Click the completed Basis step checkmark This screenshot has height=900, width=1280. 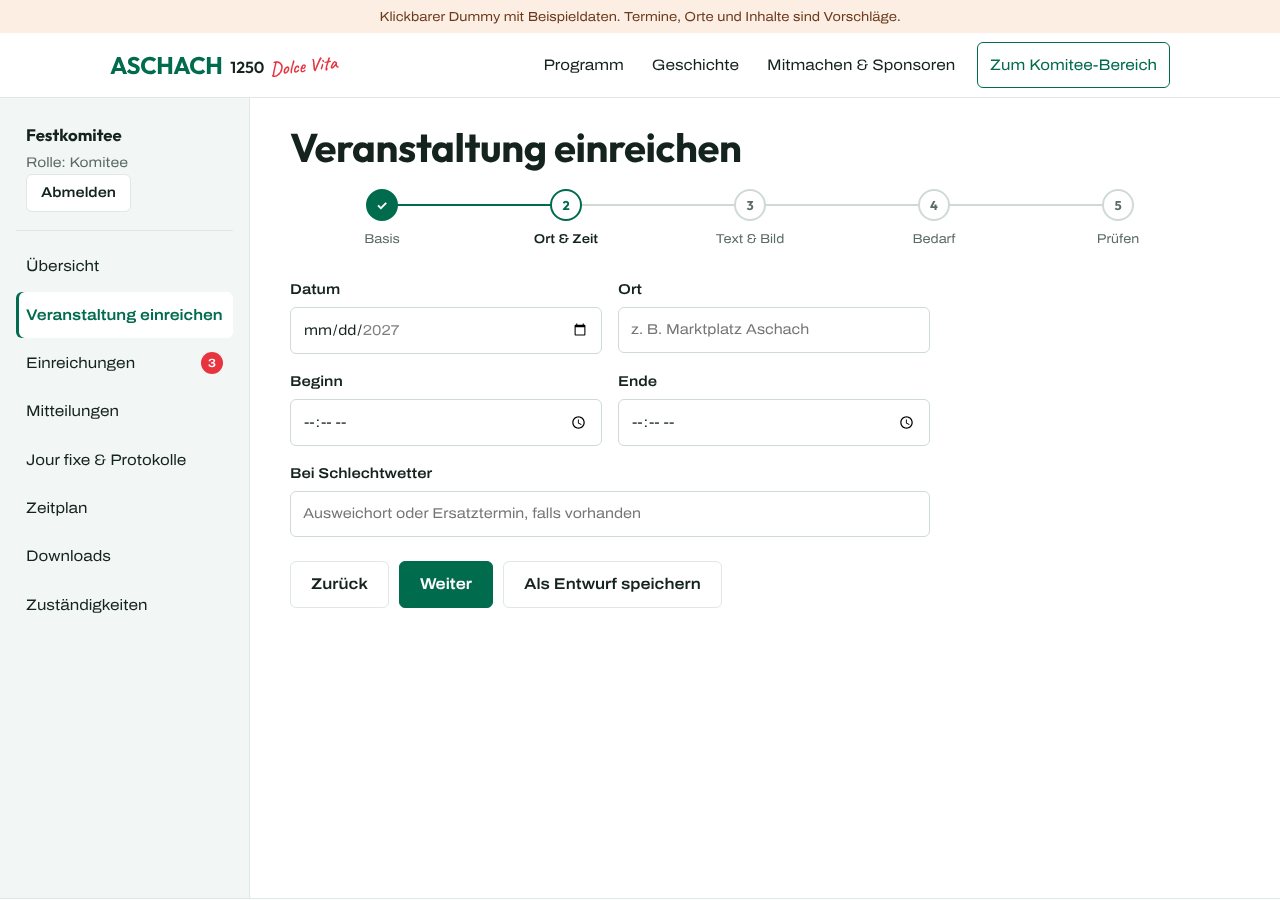click(x=382, y=205)
